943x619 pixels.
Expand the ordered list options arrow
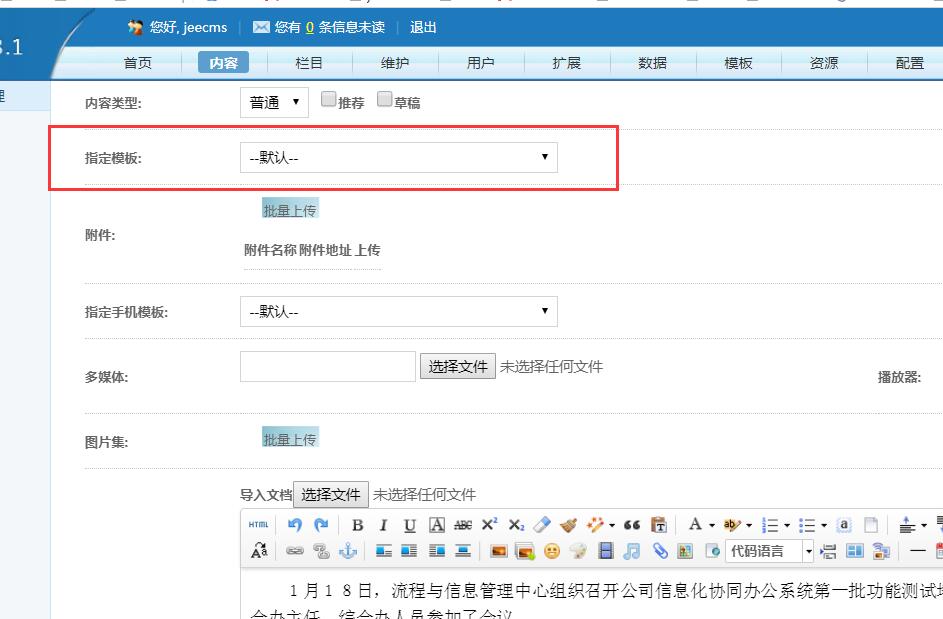tap(787, 526)
